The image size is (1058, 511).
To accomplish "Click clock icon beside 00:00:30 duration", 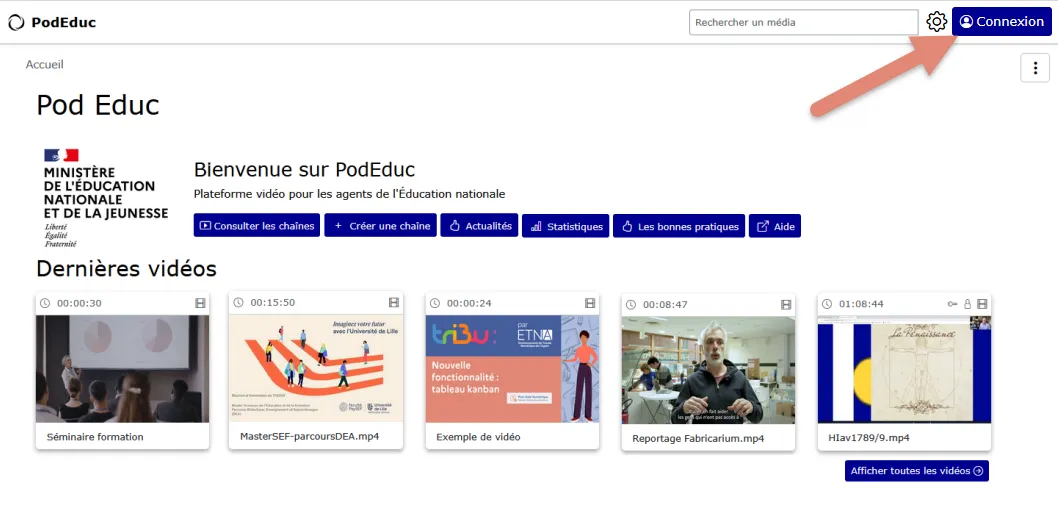I will point(45,303).
